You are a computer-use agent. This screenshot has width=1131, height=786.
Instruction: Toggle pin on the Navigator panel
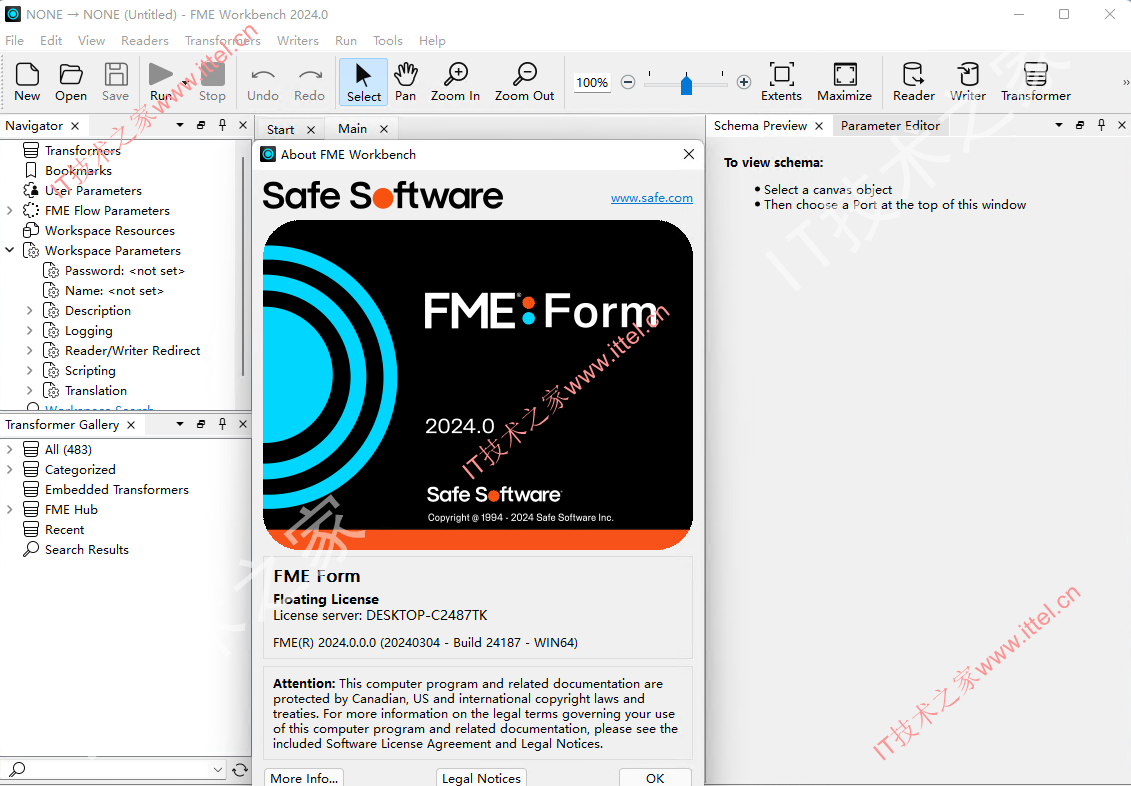coord(222,125)
